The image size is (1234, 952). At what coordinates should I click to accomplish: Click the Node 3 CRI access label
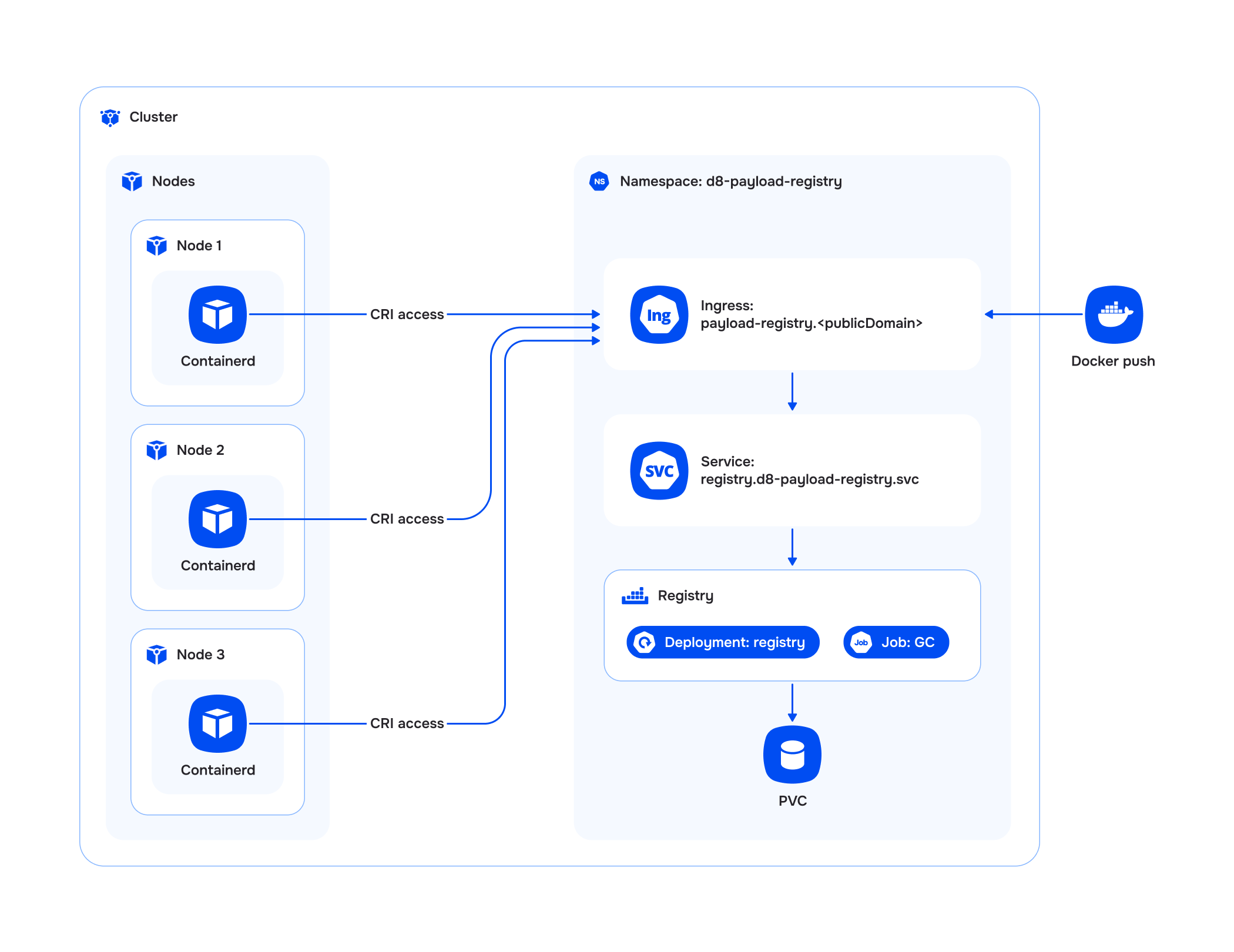(x=407, y=723)
